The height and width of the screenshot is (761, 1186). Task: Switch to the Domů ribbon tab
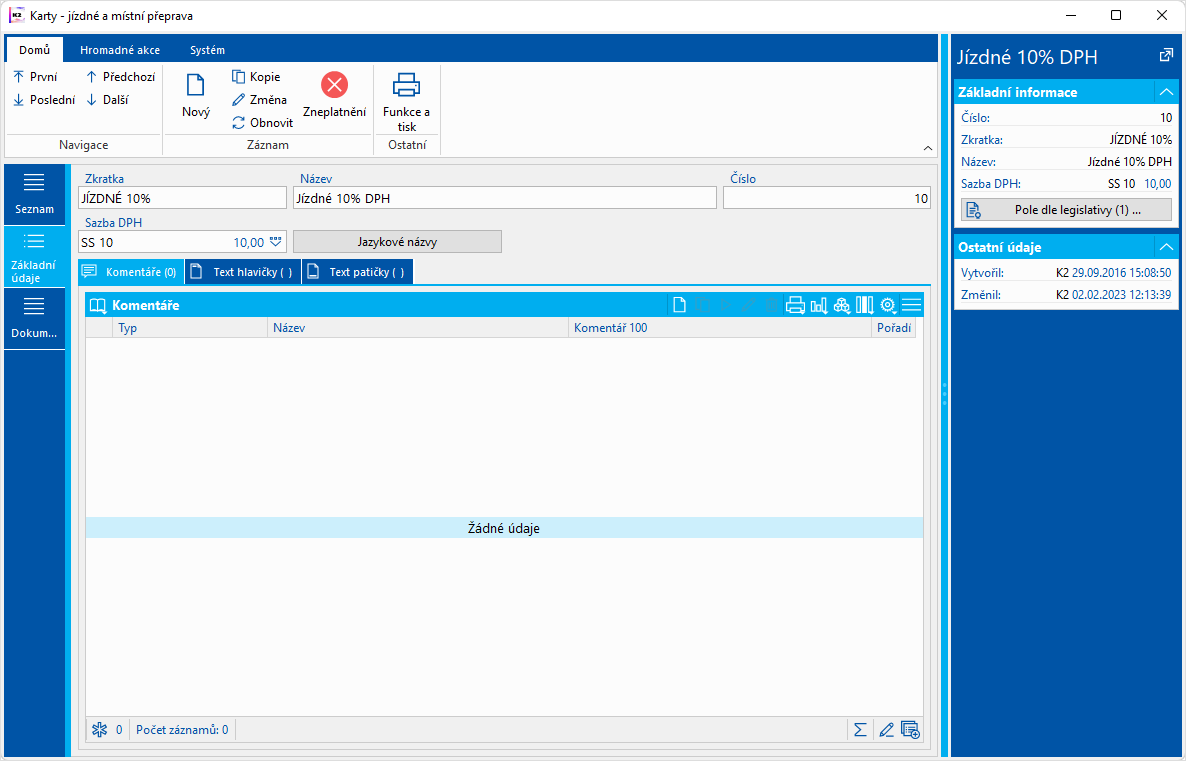pos(35,50)
